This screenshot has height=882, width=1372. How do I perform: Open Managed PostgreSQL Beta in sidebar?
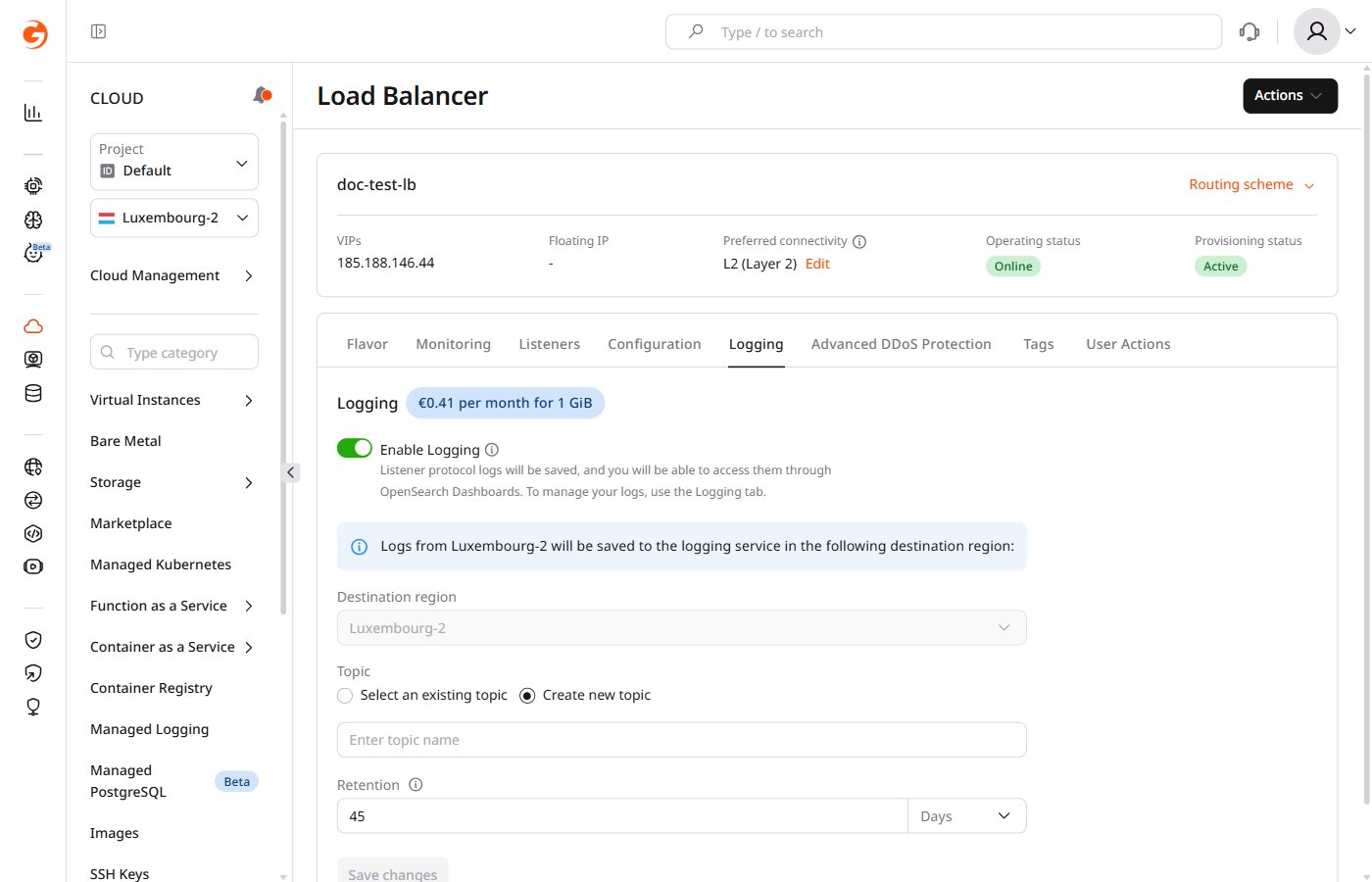(173, 781)
